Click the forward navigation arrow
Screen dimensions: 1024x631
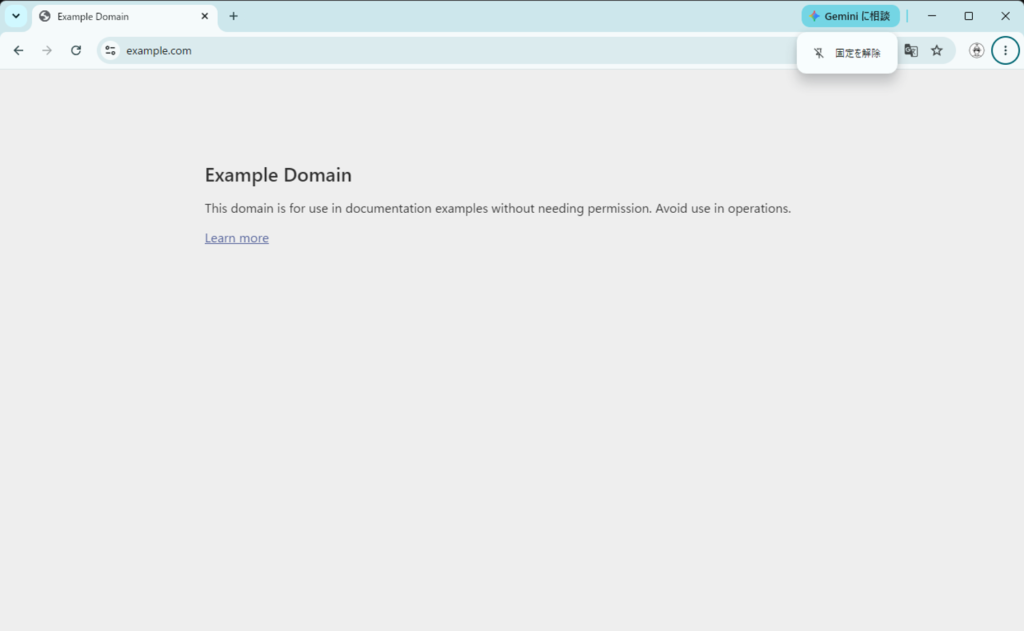click(47, 50)
